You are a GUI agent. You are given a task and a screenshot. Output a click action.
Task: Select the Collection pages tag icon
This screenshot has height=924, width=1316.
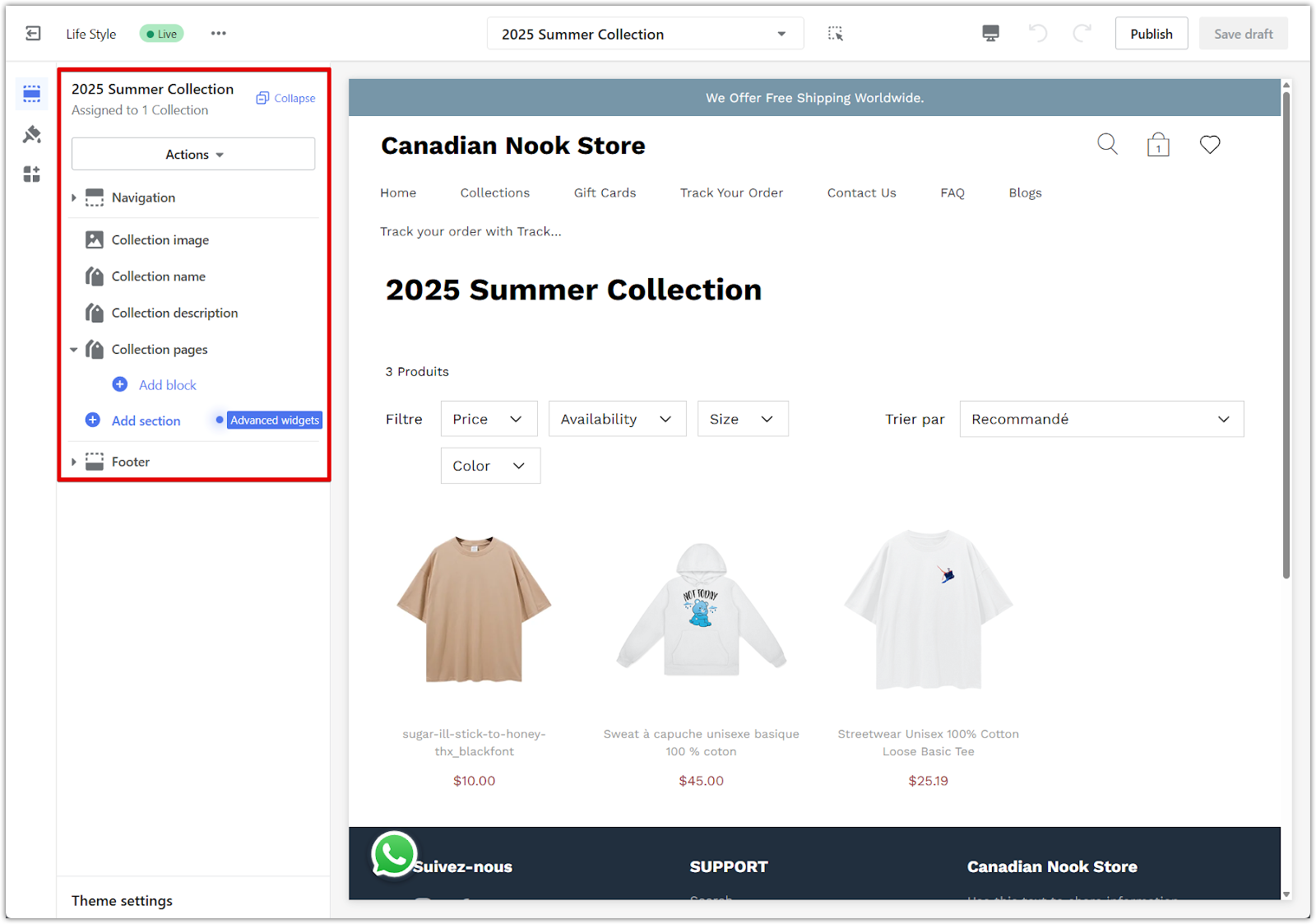click(95, 350)
